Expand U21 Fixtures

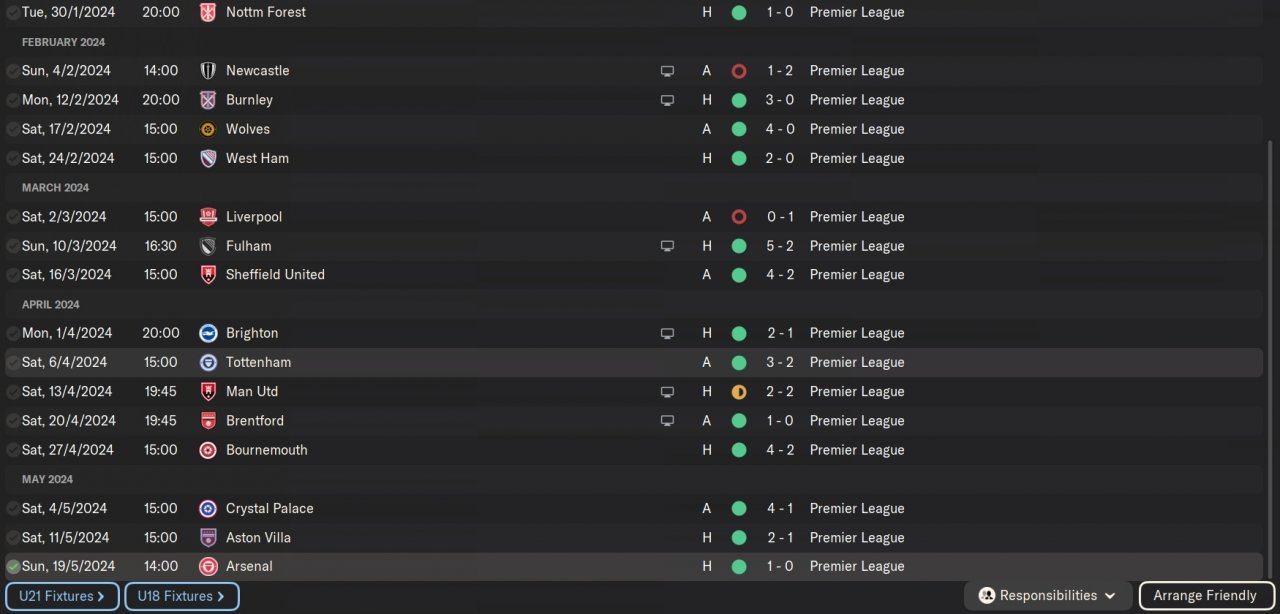tap(62, 596)
